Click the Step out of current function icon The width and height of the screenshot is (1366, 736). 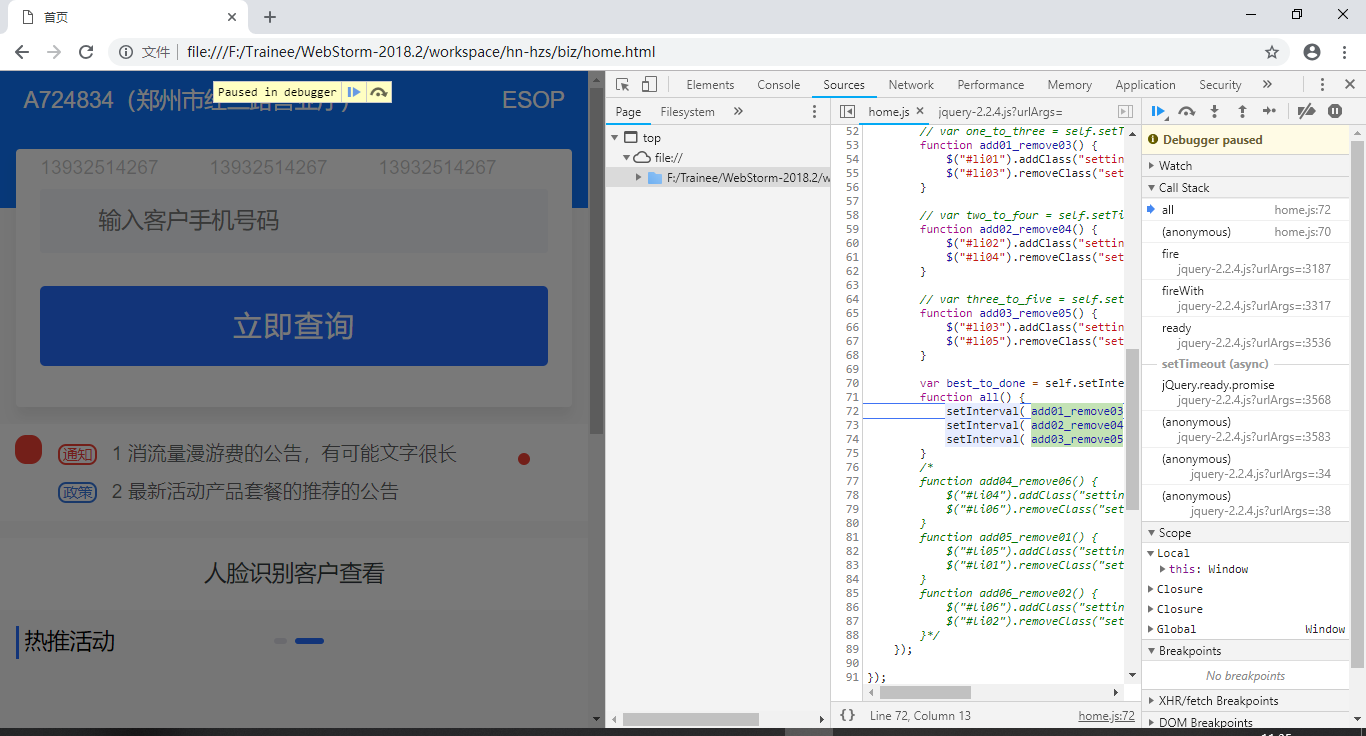1242,111
